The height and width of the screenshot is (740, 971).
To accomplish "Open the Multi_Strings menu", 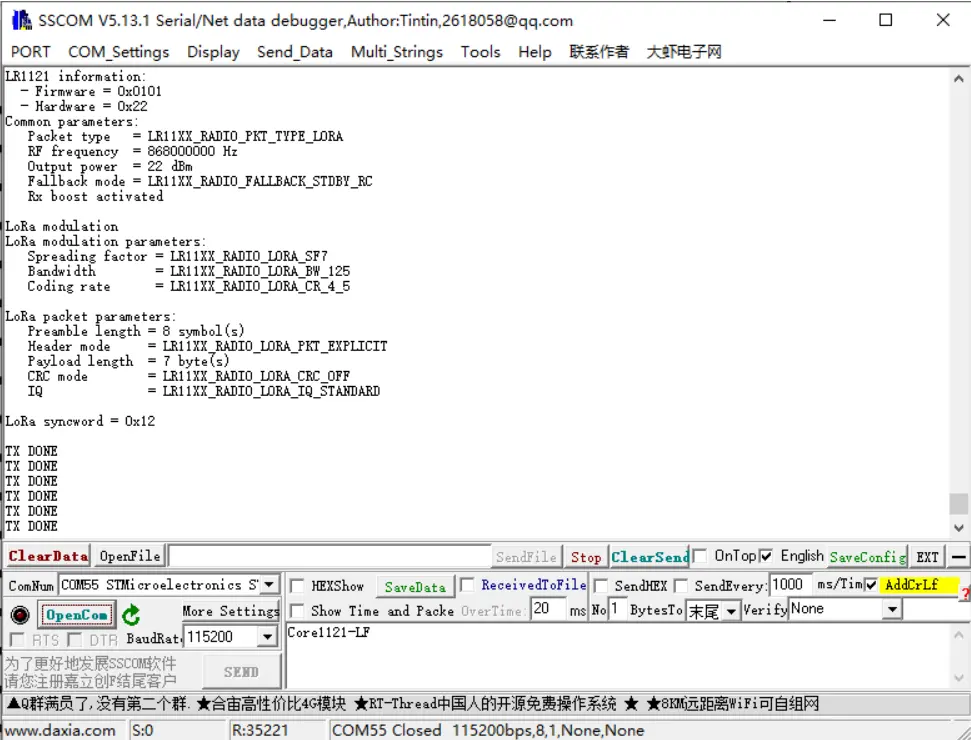I will coord(396,52).
